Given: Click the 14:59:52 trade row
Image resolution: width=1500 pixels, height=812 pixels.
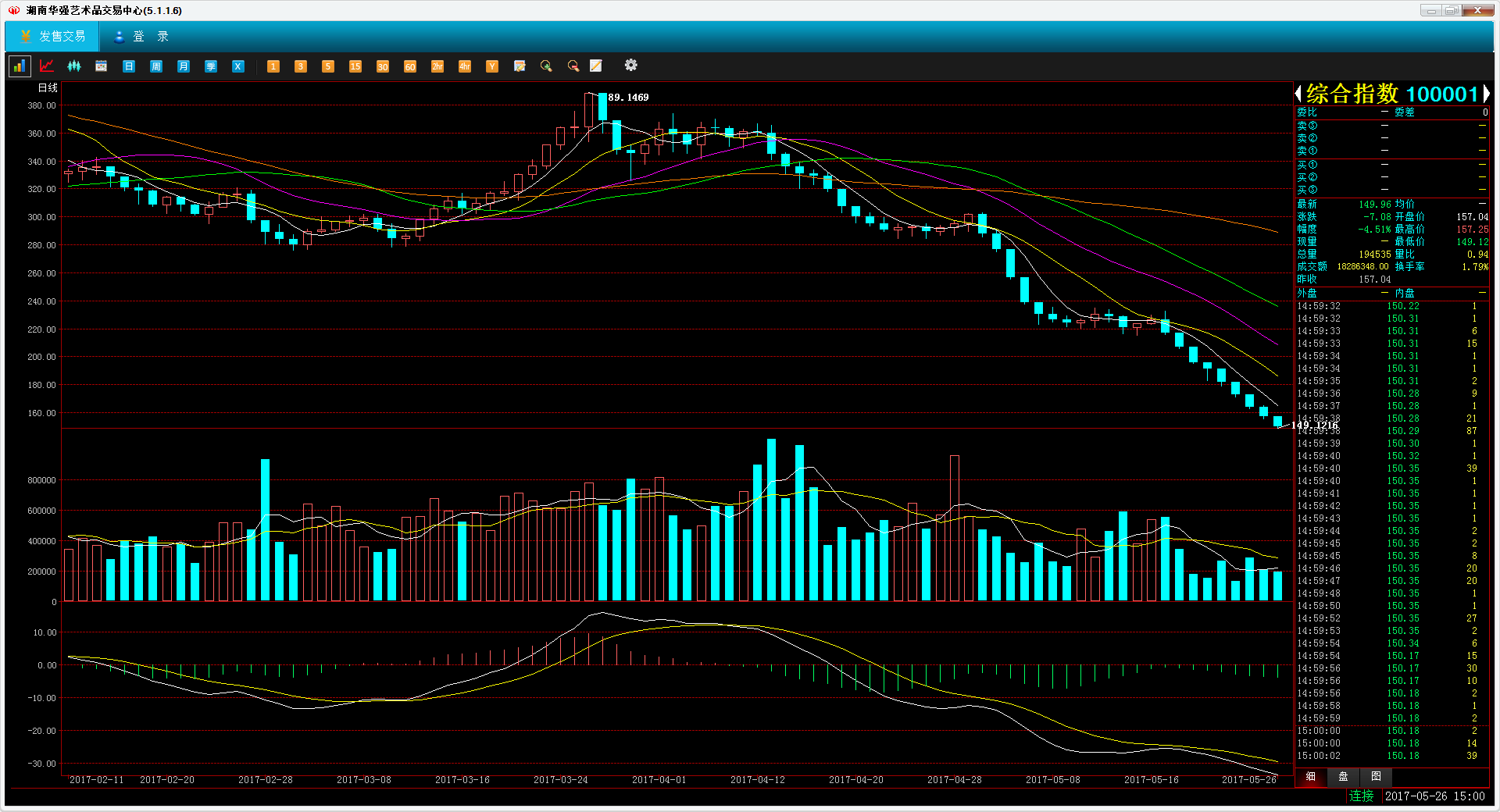Looking at the screenshot, I should pyautogui.click(x=1392, y=618).
